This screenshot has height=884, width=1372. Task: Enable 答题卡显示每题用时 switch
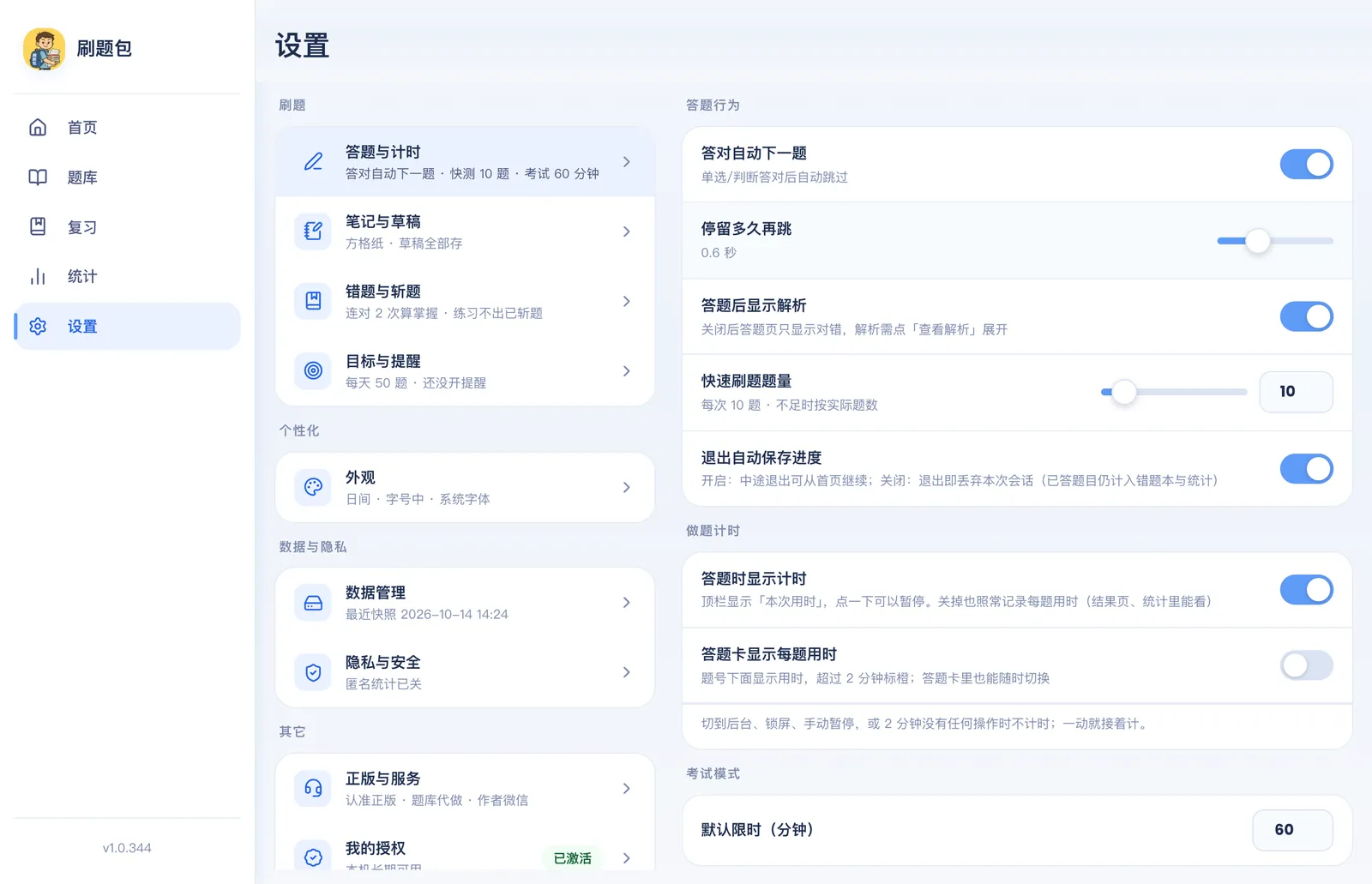coord(1306,665)
